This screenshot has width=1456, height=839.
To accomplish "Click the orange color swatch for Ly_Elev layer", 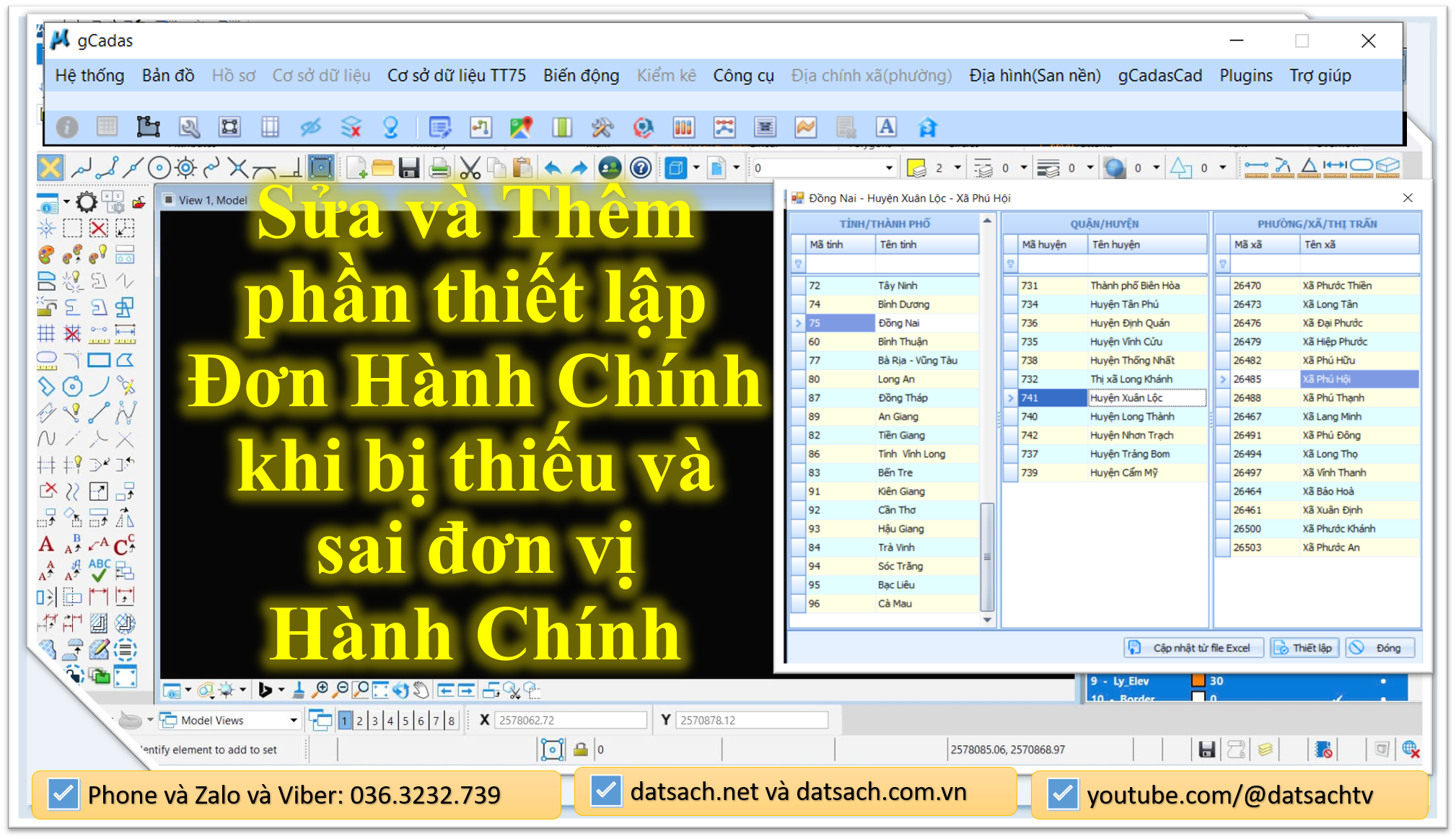I will 1199,679.
